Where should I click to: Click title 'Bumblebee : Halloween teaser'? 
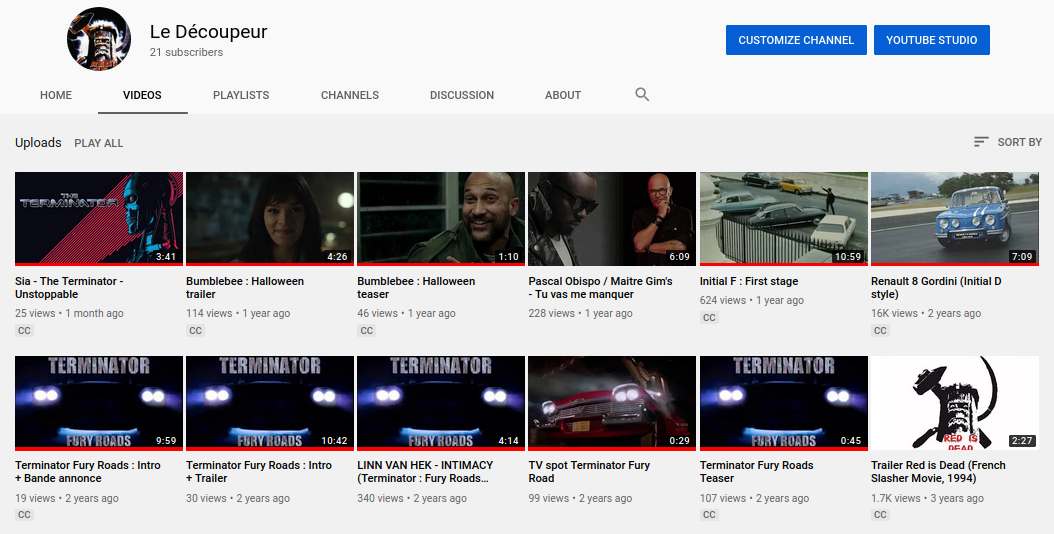coord(416,288)
